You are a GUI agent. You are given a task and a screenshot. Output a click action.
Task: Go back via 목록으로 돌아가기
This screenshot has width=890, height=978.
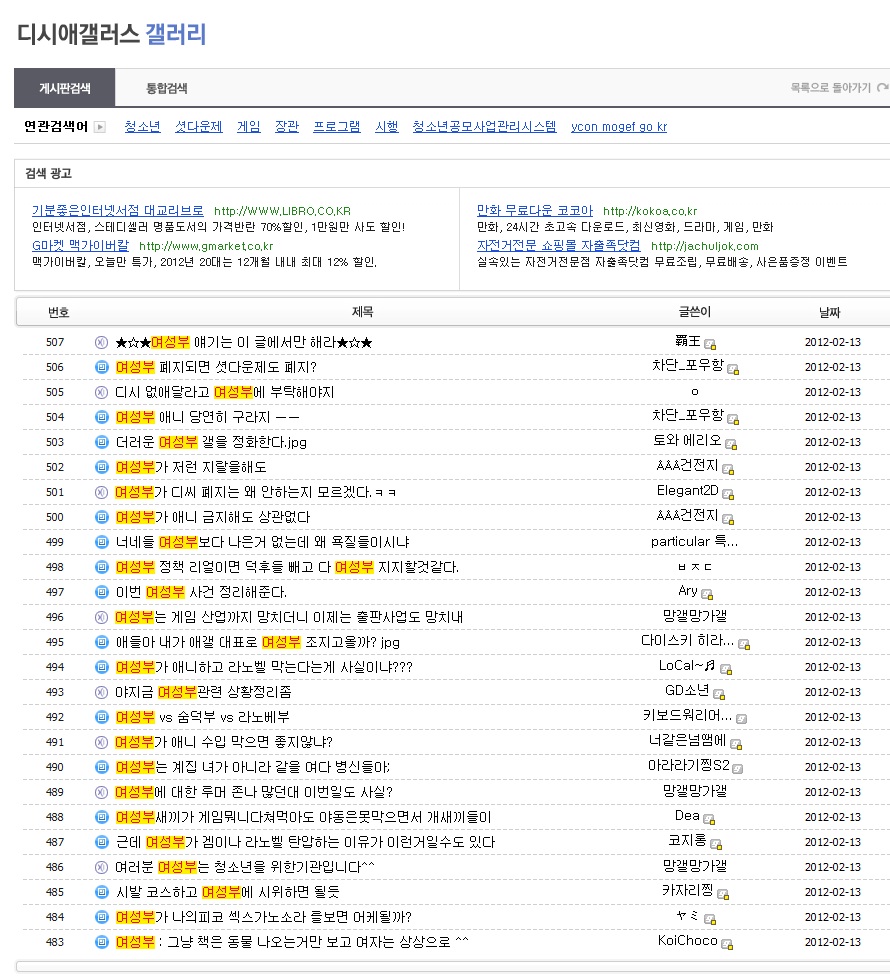pyautogui.click(x=838, y=88)
